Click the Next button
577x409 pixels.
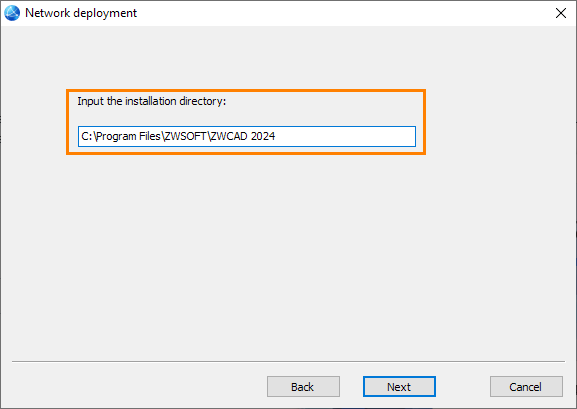coord(399,387)
